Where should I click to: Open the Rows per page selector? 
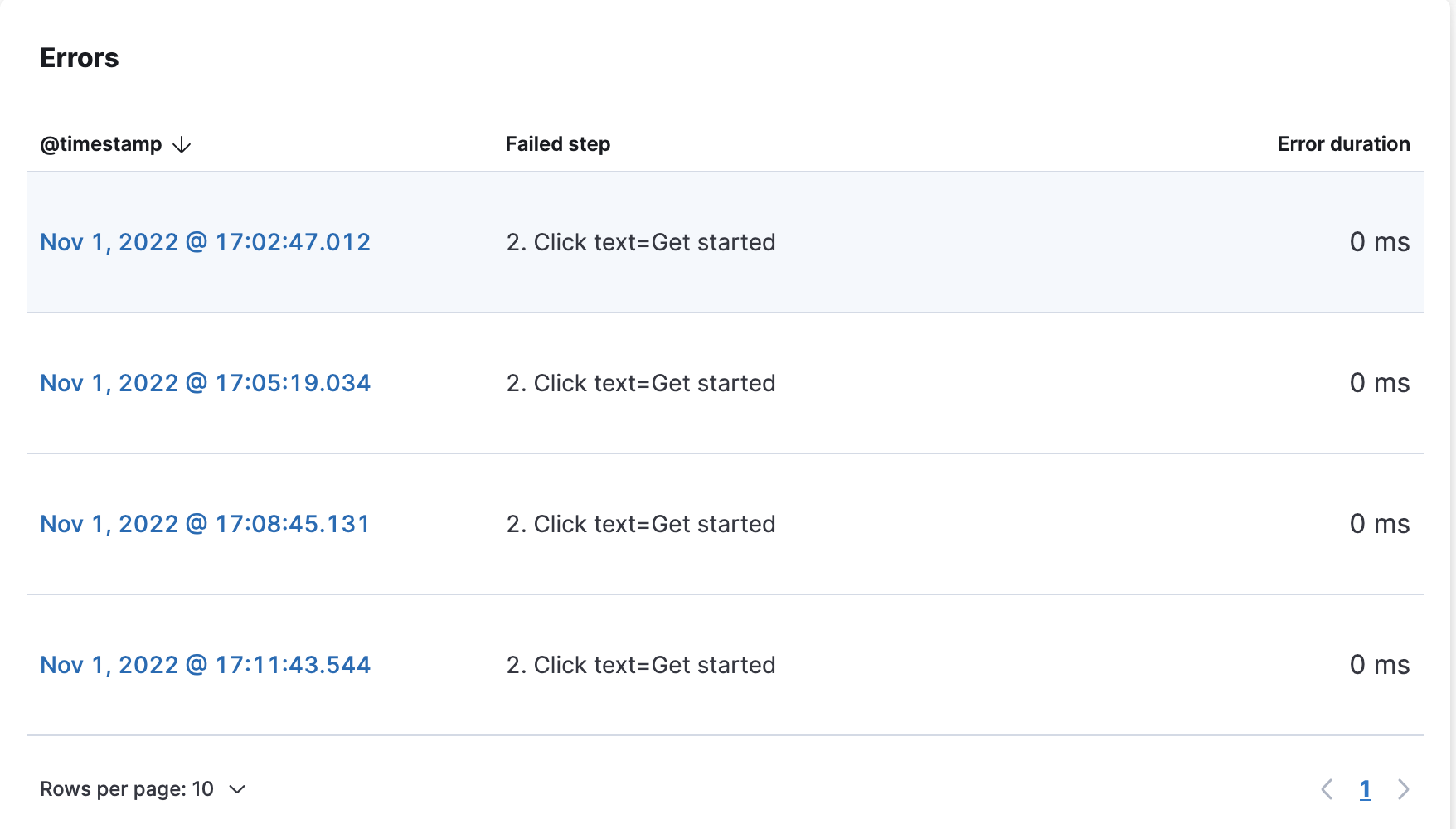coord(143,788)
